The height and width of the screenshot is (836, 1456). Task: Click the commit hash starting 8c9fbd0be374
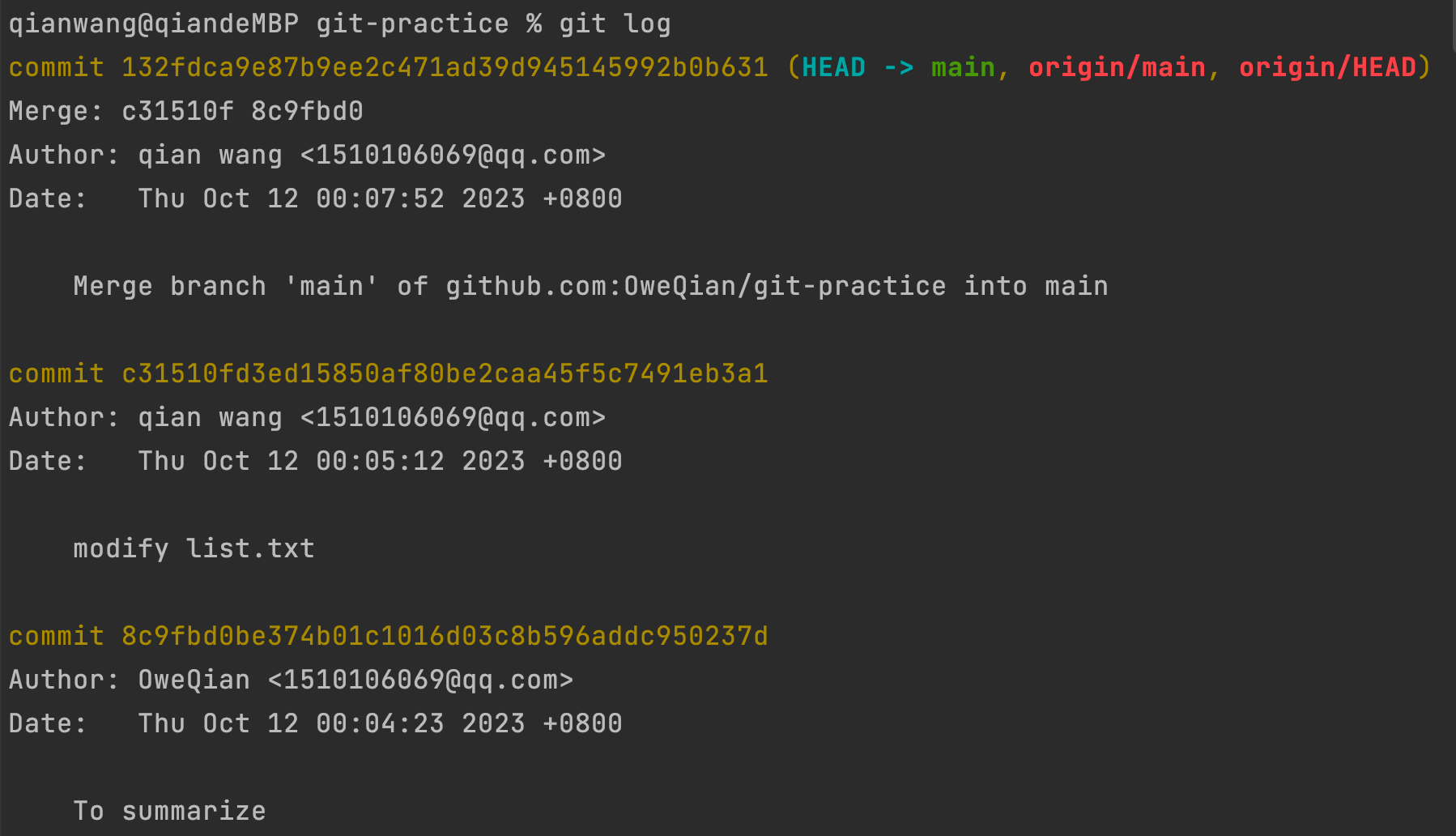pos(445,636)
